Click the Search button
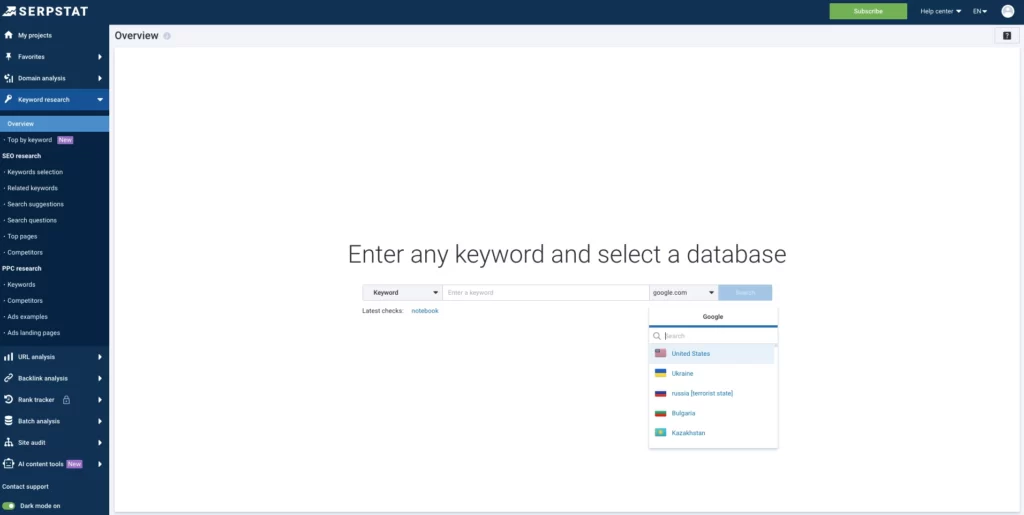 (x=745, y=292)
